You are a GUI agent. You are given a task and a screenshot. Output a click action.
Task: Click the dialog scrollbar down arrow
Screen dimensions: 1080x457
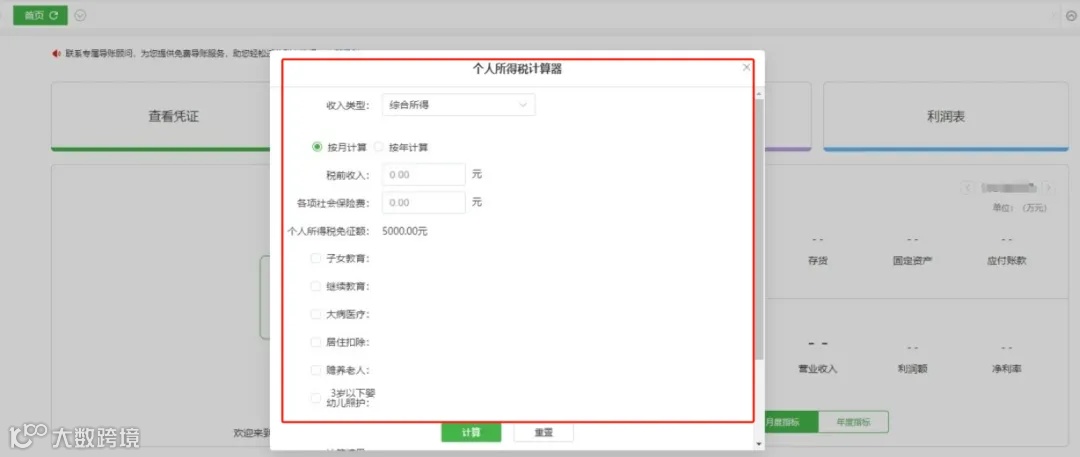(759, 443)
